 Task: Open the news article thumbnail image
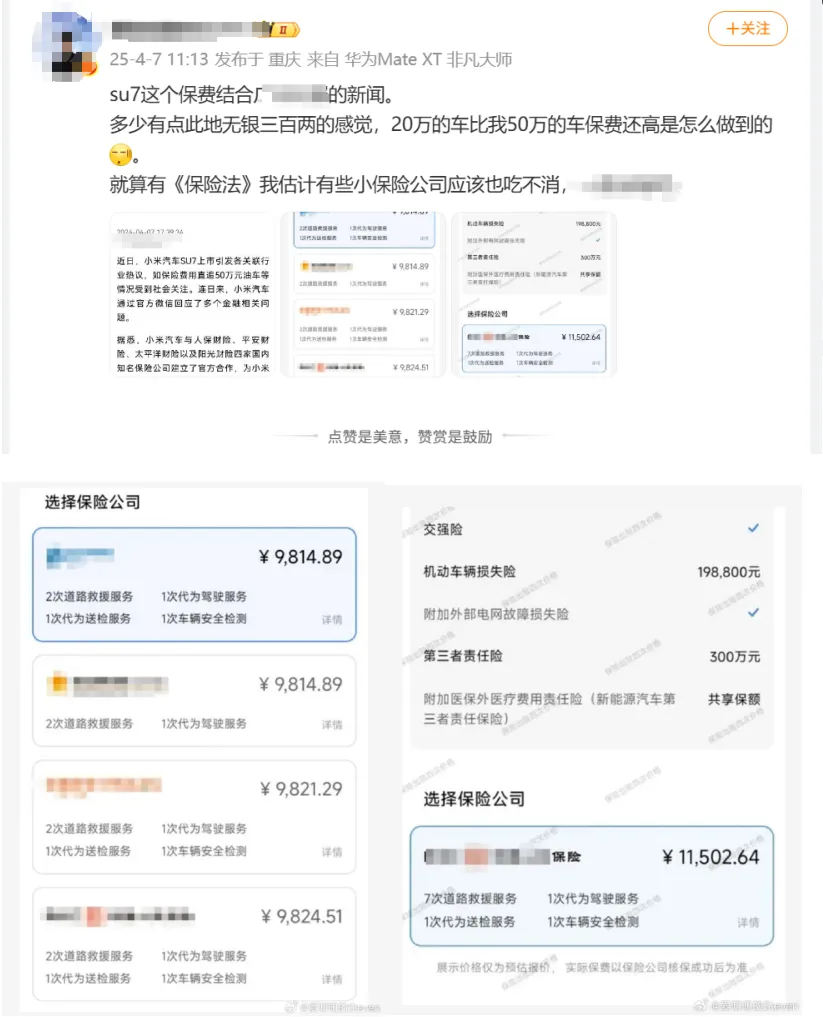193,295
